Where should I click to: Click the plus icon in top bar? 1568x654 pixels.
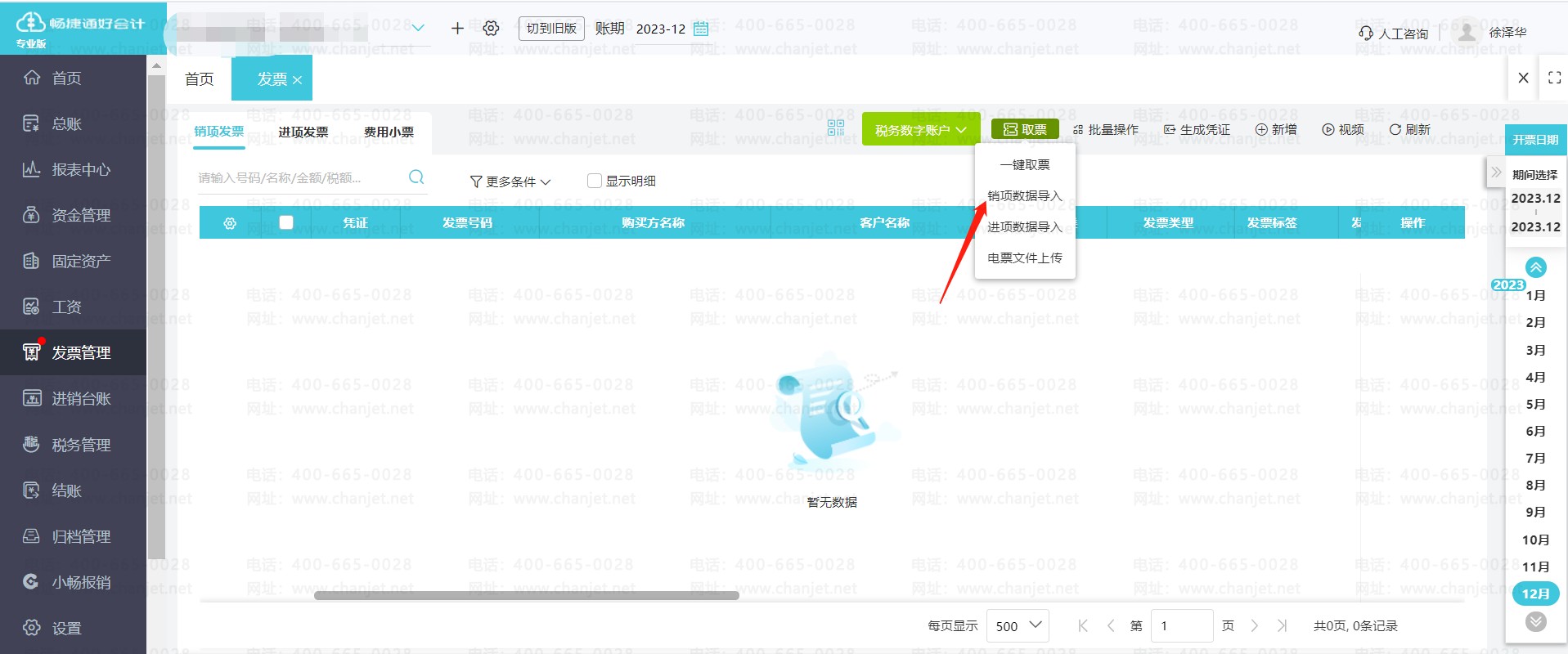[457, 29]
